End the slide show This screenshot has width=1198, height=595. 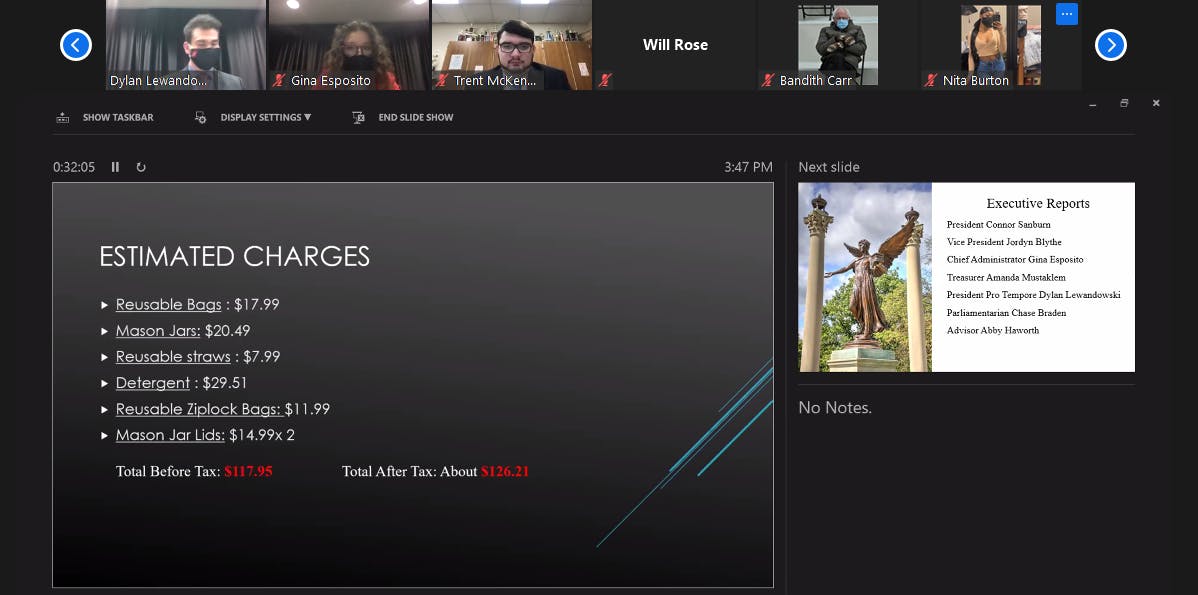click(x=404, y=117)
